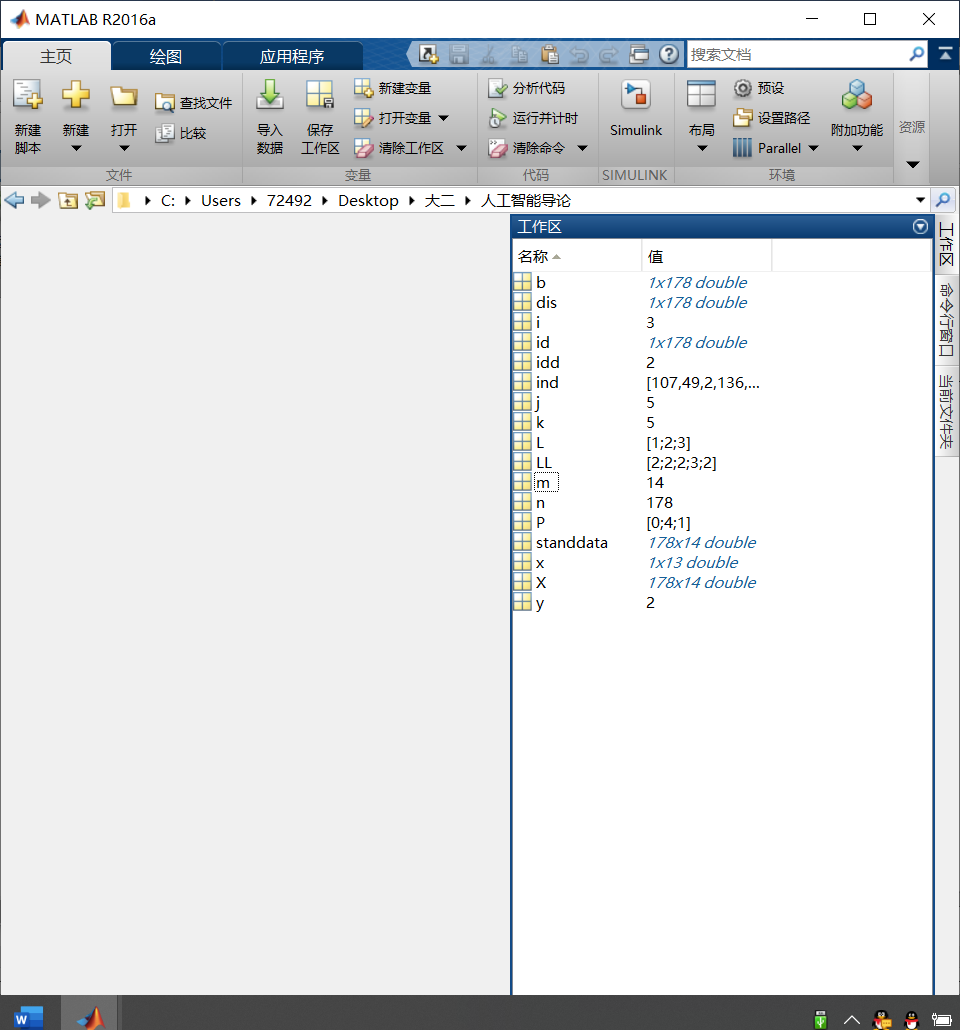Click Find Files (查找文件)
This screenshot has height=1030, width=960.
(x=194, y=103)
